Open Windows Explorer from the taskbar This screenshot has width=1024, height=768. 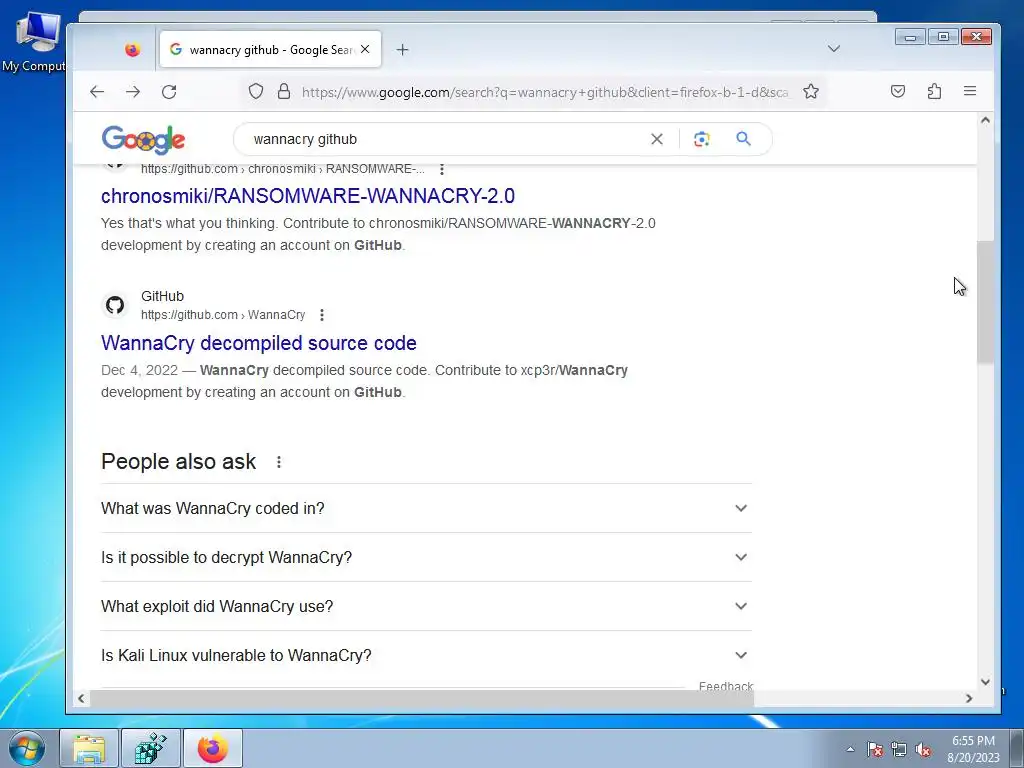pyautogui.click(x=89, y=748)
